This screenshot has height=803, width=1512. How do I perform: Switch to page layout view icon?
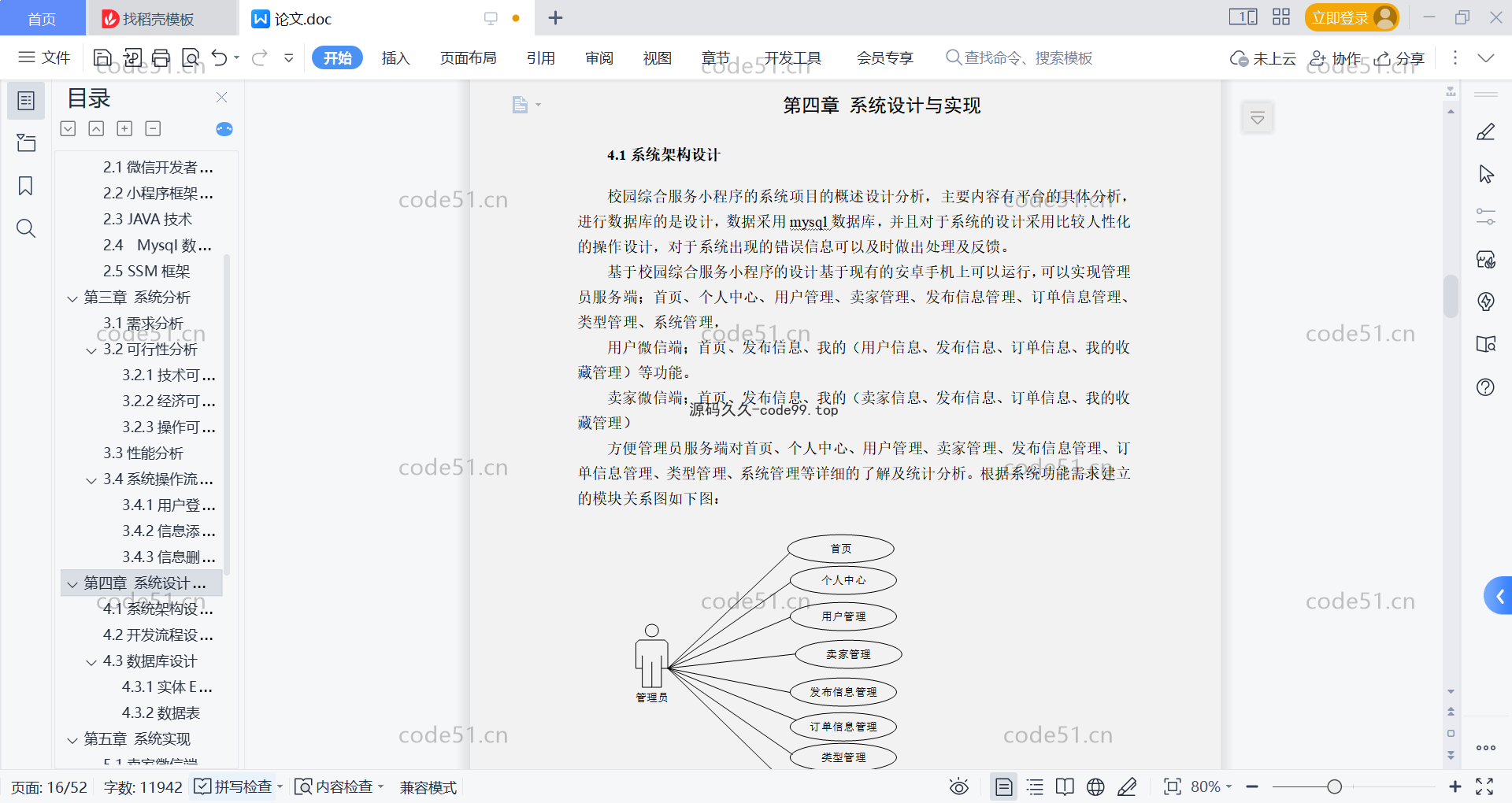click(1003, 786)
